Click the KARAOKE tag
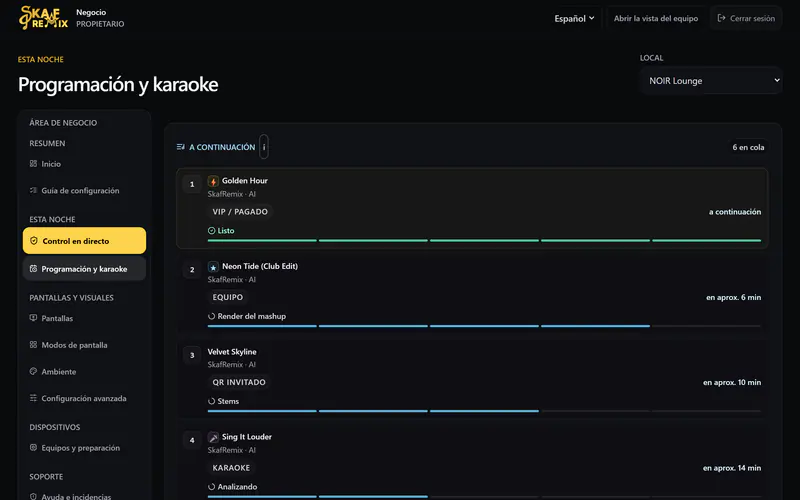 231,468
